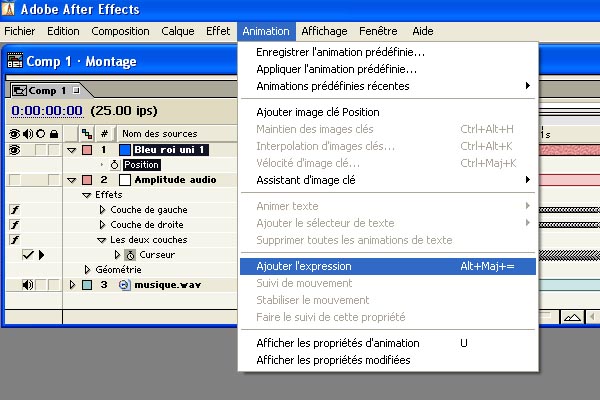Viewport: 600px width, 400px height.
Task: Click the Nom des sources column header
Action: [x=160, y=134]
